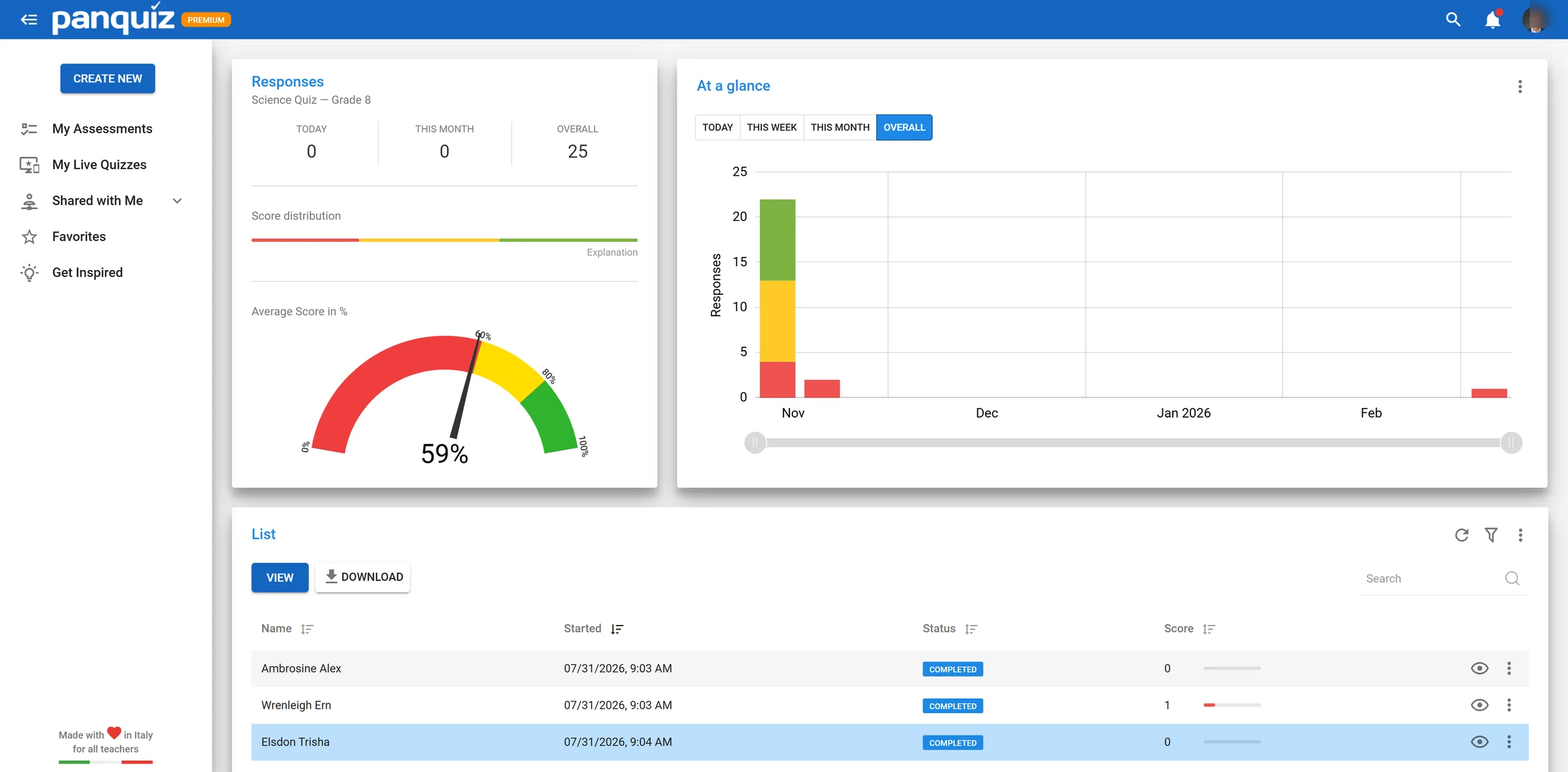Select the Ambrosine Alex row name
Screen dimensions: 1568x772
tap(301, 668)
